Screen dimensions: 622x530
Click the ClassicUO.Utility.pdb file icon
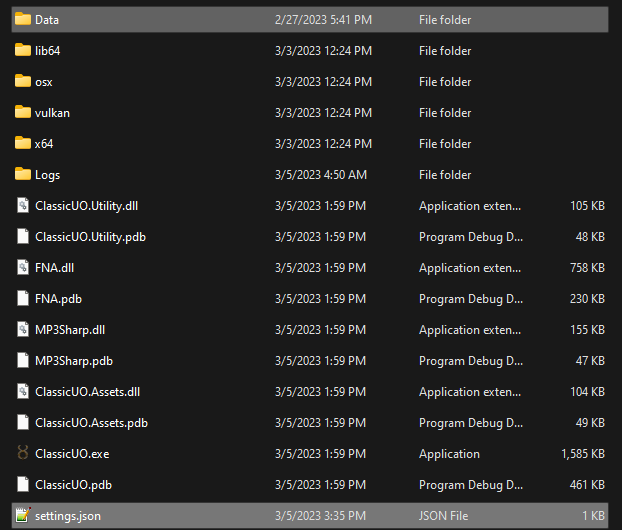(23, 236)
